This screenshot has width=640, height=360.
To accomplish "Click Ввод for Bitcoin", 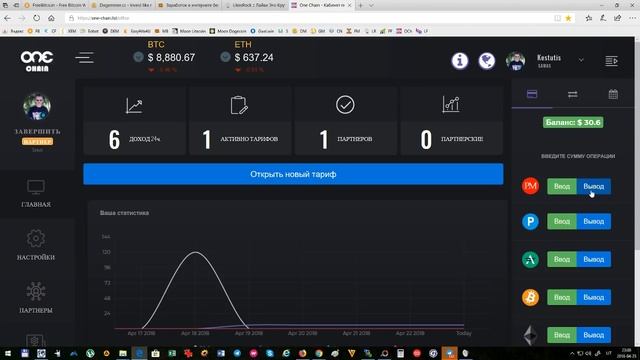I will pyautogui.click(x=562, y=297).
